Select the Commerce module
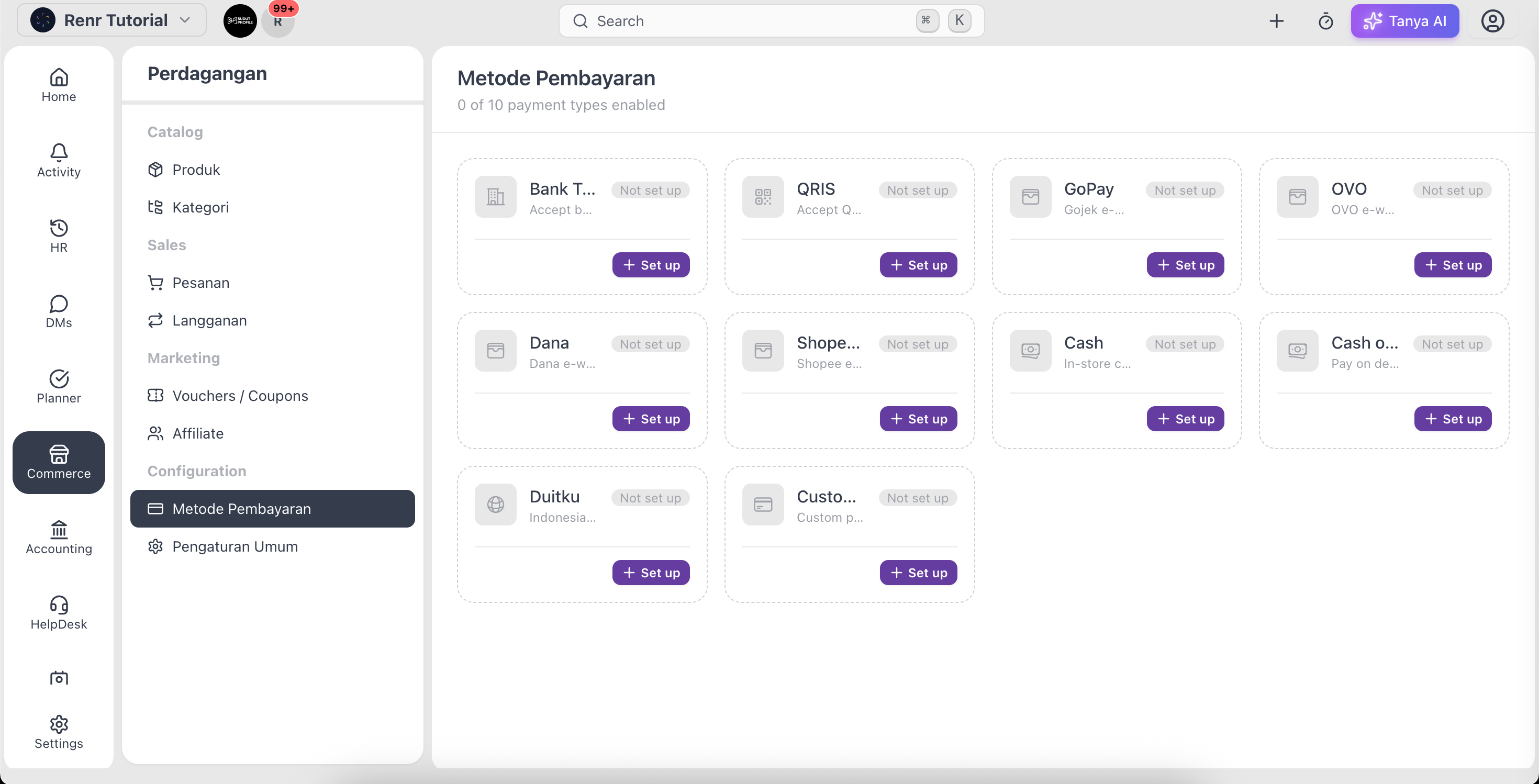This screenshot has width=1539, height=784. tap(59, 462)
